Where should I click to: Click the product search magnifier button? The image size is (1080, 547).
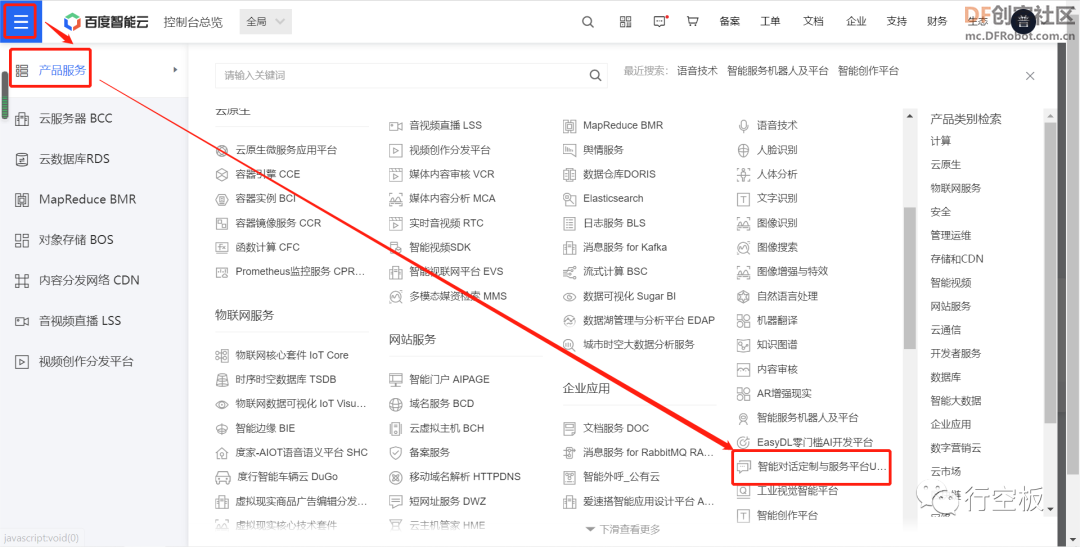tap(595, 75)
